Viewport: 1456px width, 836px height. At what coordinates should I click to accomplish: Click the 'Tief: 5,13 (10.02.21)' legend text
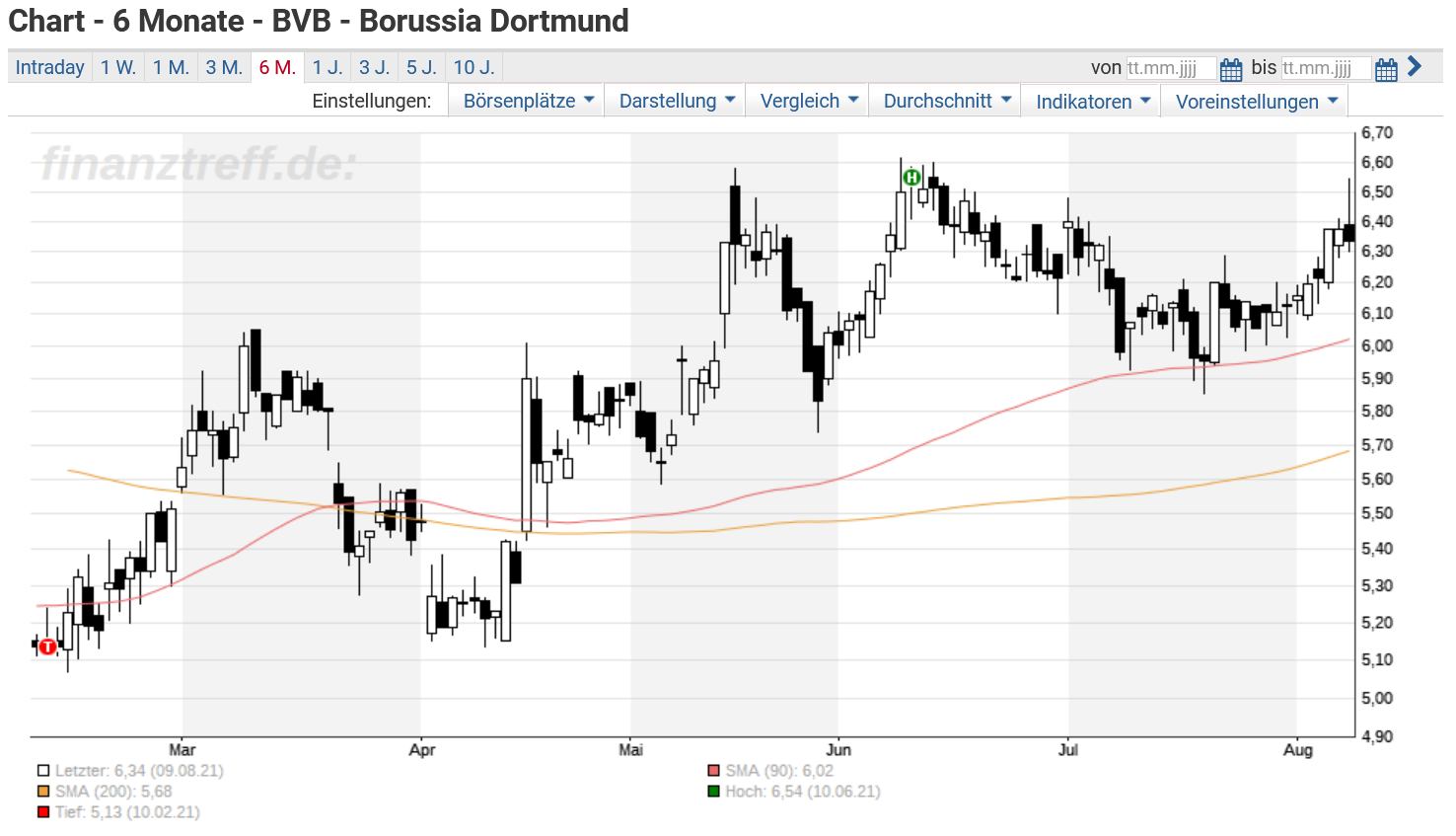click(127, 812)
